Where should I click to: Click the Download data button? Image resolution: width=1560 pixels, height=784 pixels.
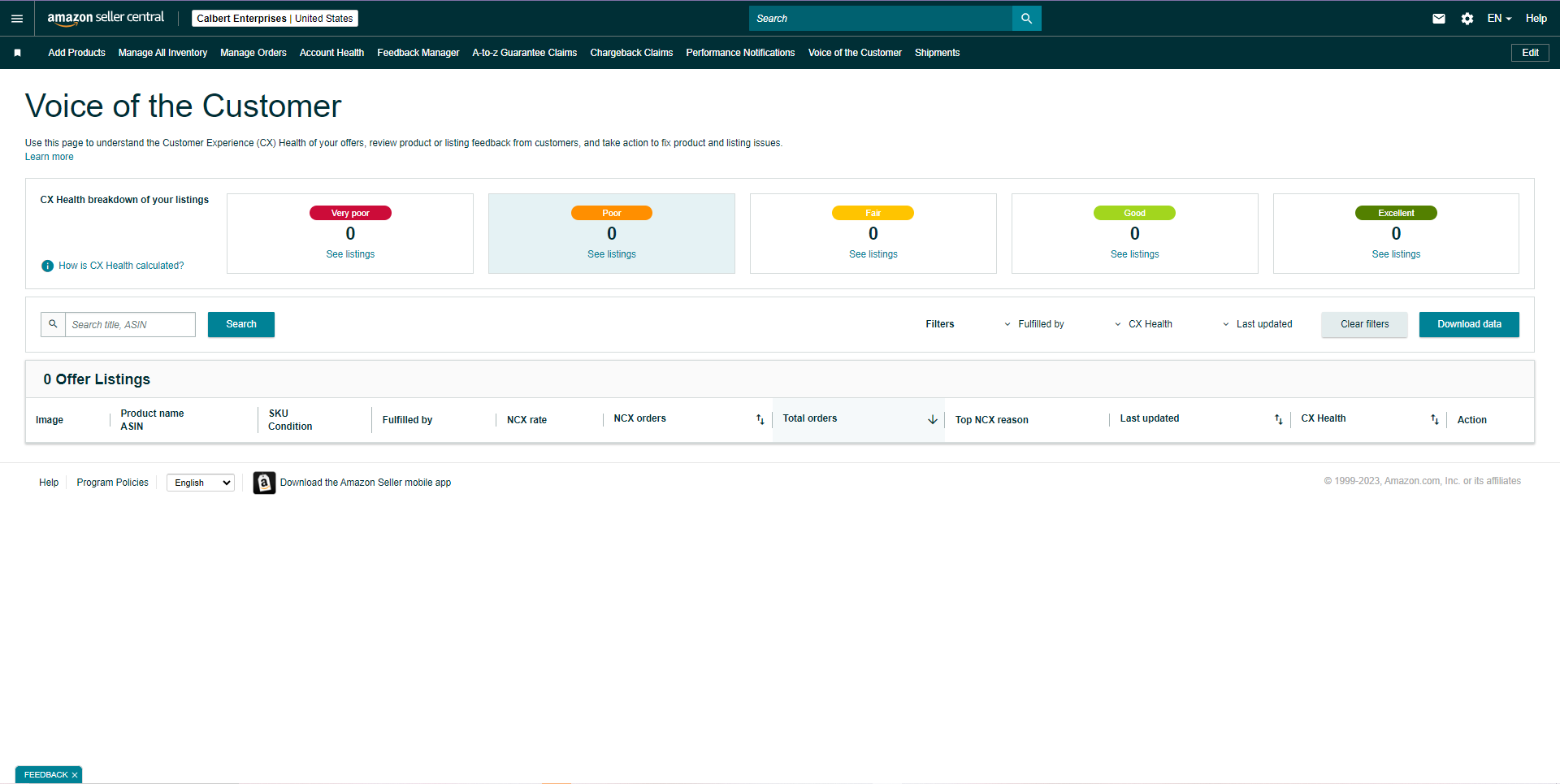tap(1469, 324)
